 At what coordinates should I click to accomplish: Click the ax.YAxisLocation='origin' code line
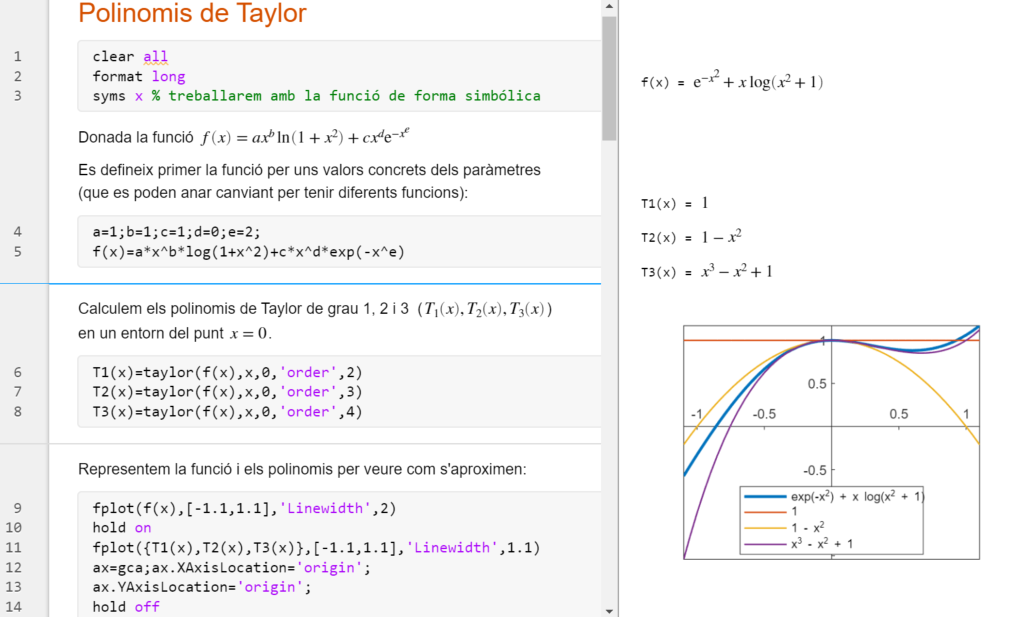coord(201,587)
